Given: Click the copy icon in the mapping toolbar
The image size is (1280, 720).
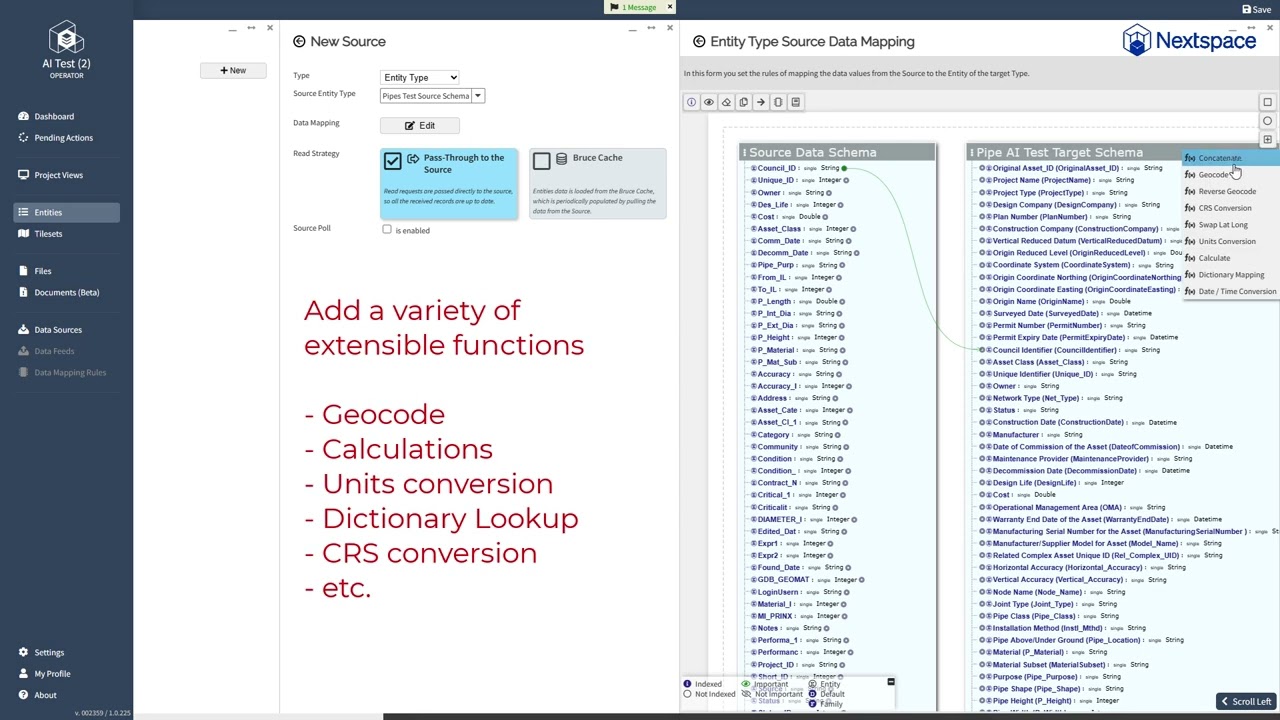Looking at the screenshot, I should 743,102.
